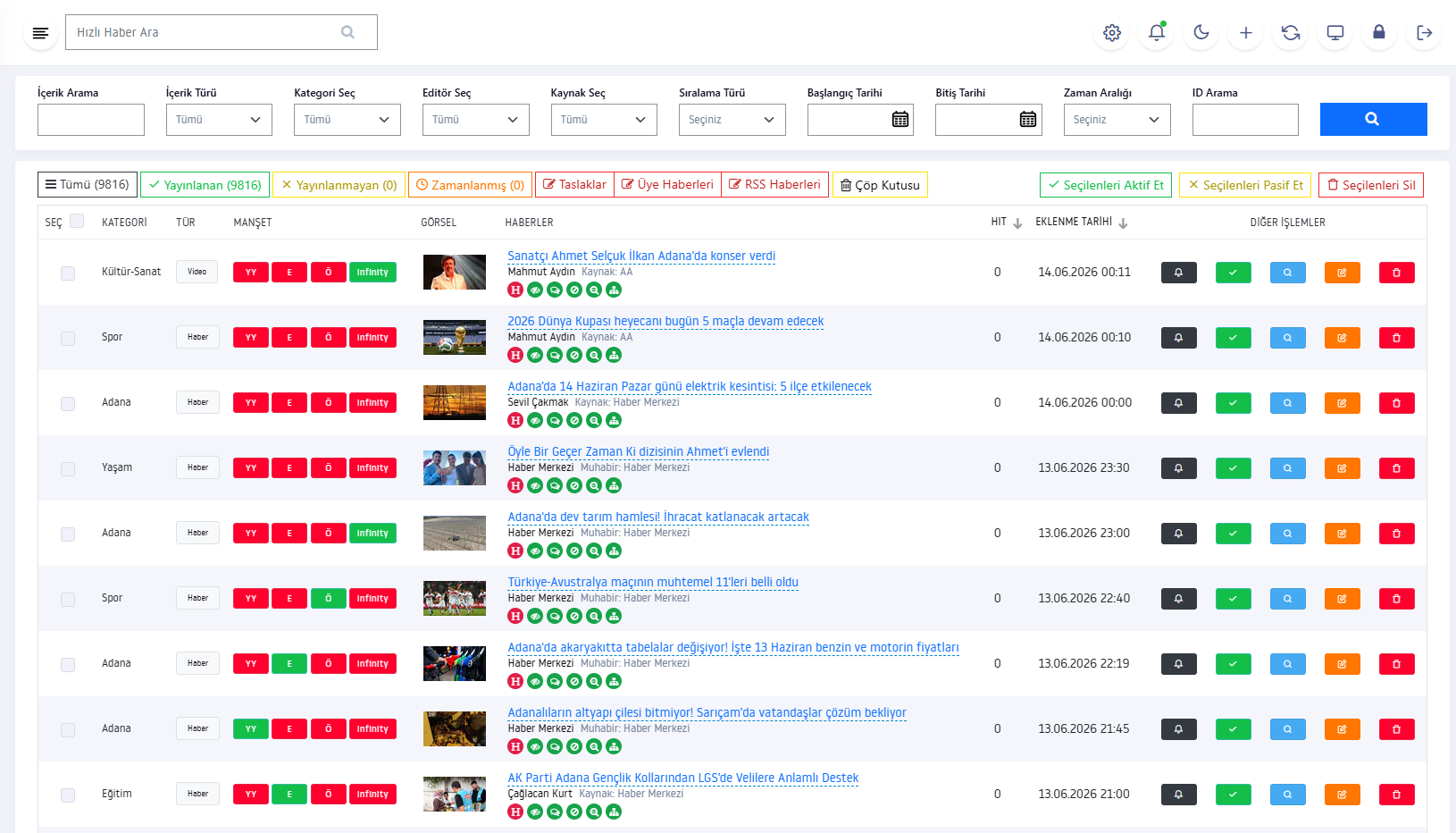
Task: Click Seçilenleri Aktif Et button
Action: (x=1106, y=185)
